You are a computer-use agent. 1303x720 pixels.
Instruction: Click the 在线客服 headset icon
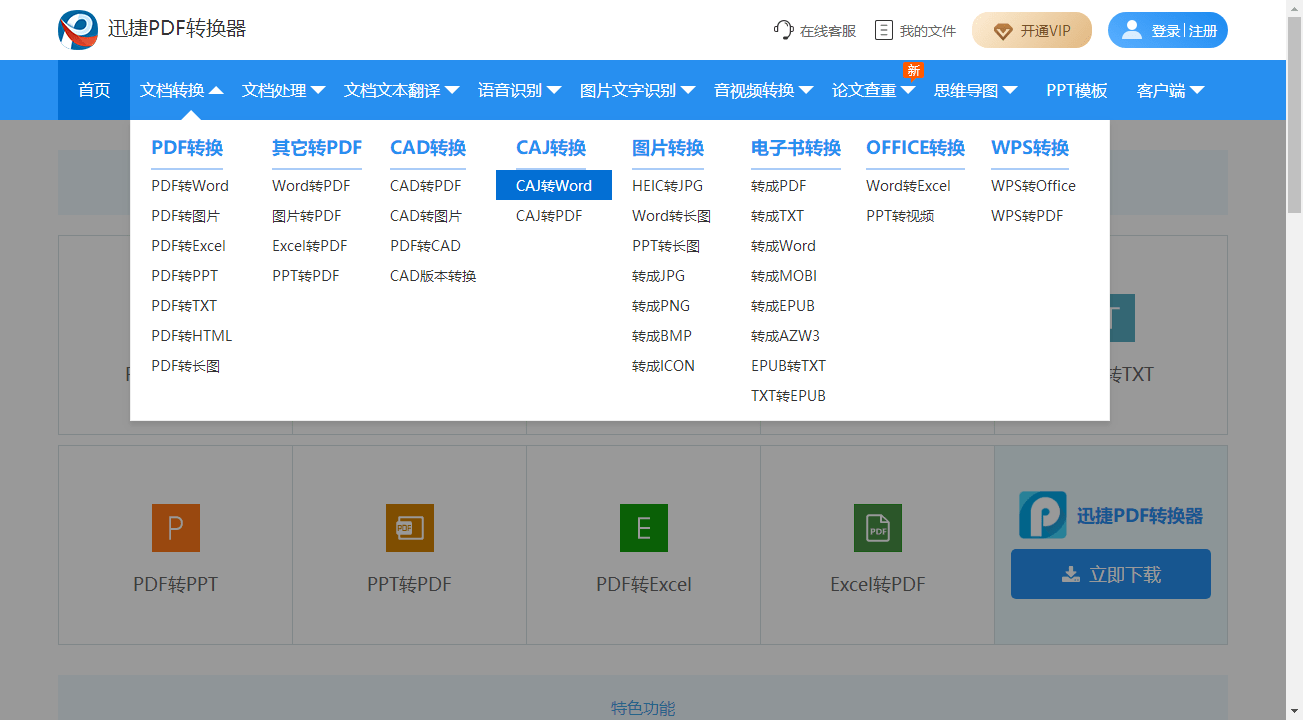tap(782, 30)
